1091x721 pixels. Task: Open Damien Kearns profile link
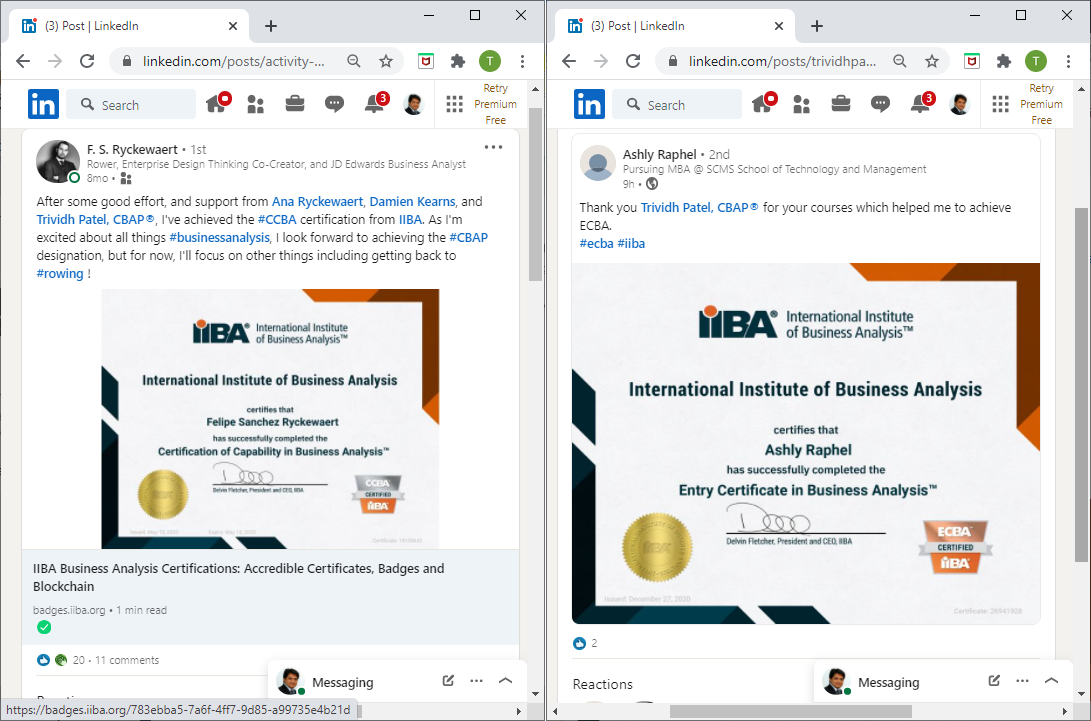(x=413, y=201)
